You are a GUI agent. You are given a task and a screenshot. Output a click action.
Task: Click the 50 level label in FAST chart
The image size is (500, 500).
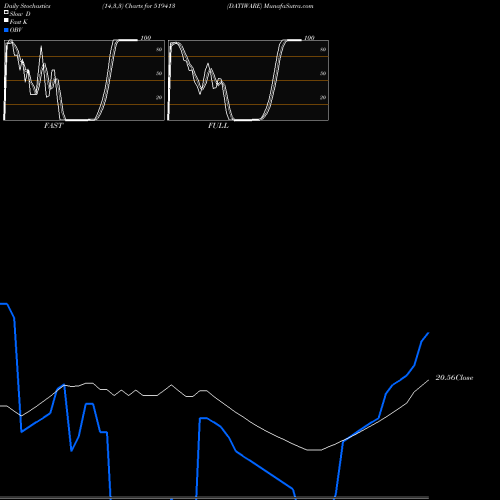click(159, 73)
